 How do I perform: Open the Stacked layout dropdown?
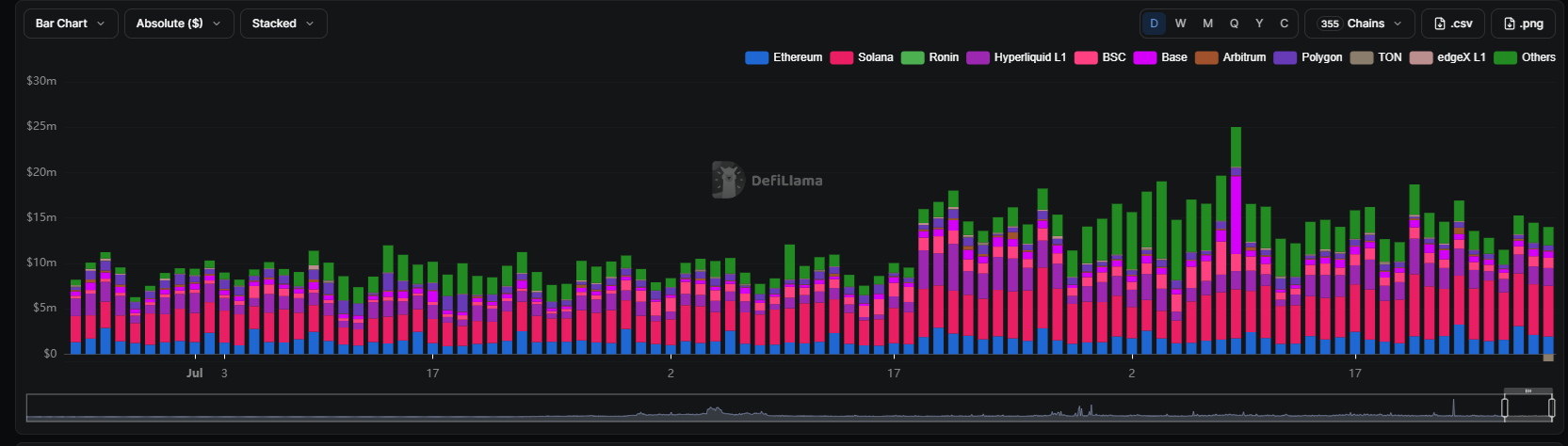[x=283, y=24]
